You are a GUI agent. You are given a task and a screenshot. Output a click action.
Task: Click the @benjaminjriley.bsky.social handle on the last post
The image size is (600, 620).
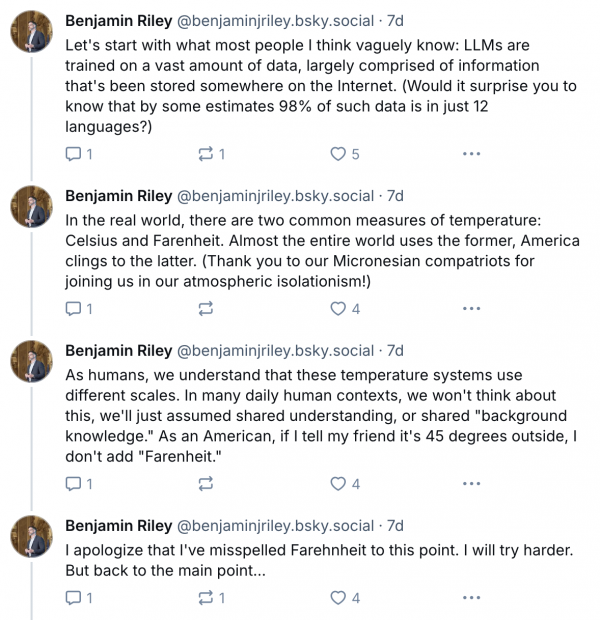coord(276,525)
